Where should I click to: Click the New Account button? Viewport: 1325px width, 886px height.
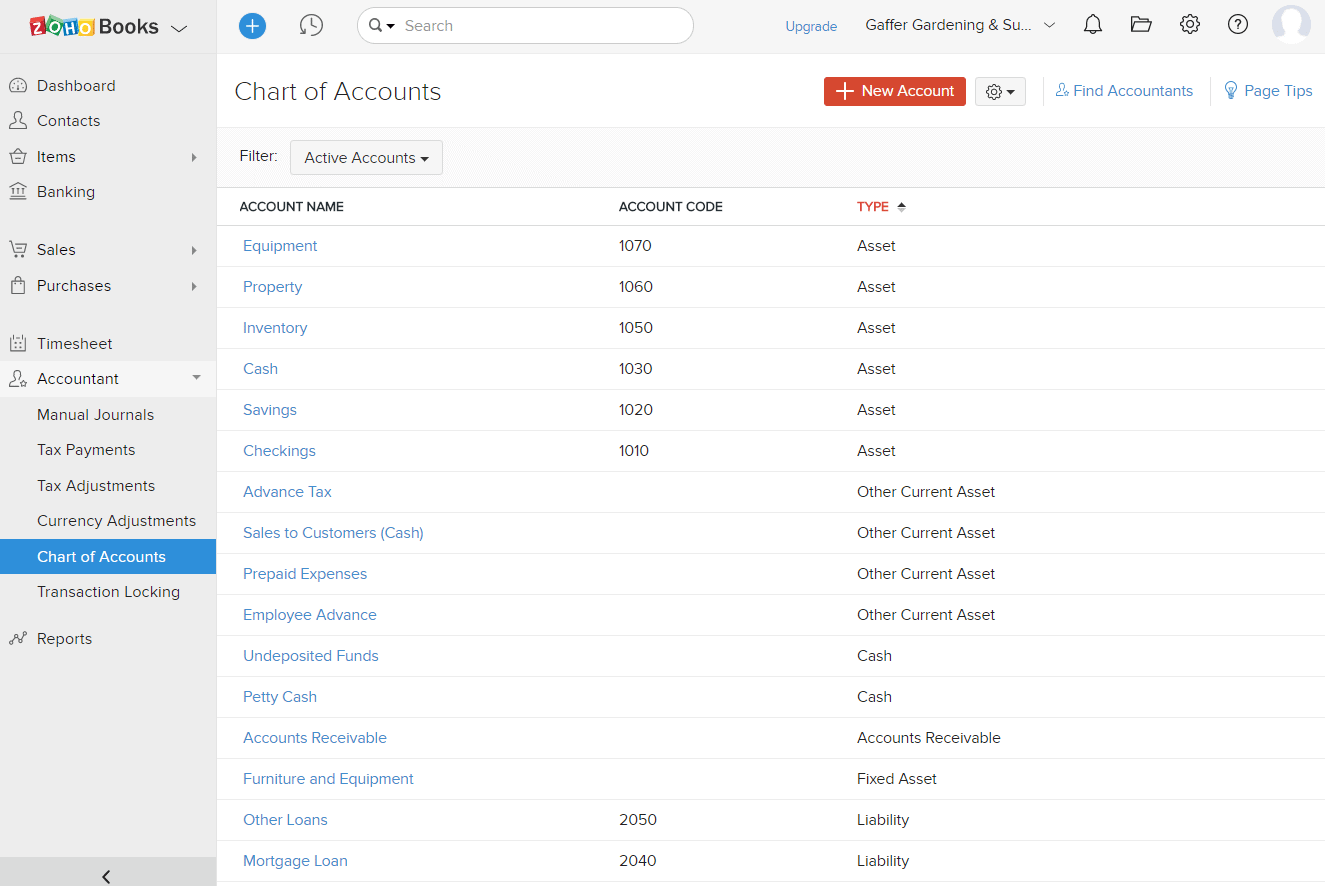pos(895,91)
